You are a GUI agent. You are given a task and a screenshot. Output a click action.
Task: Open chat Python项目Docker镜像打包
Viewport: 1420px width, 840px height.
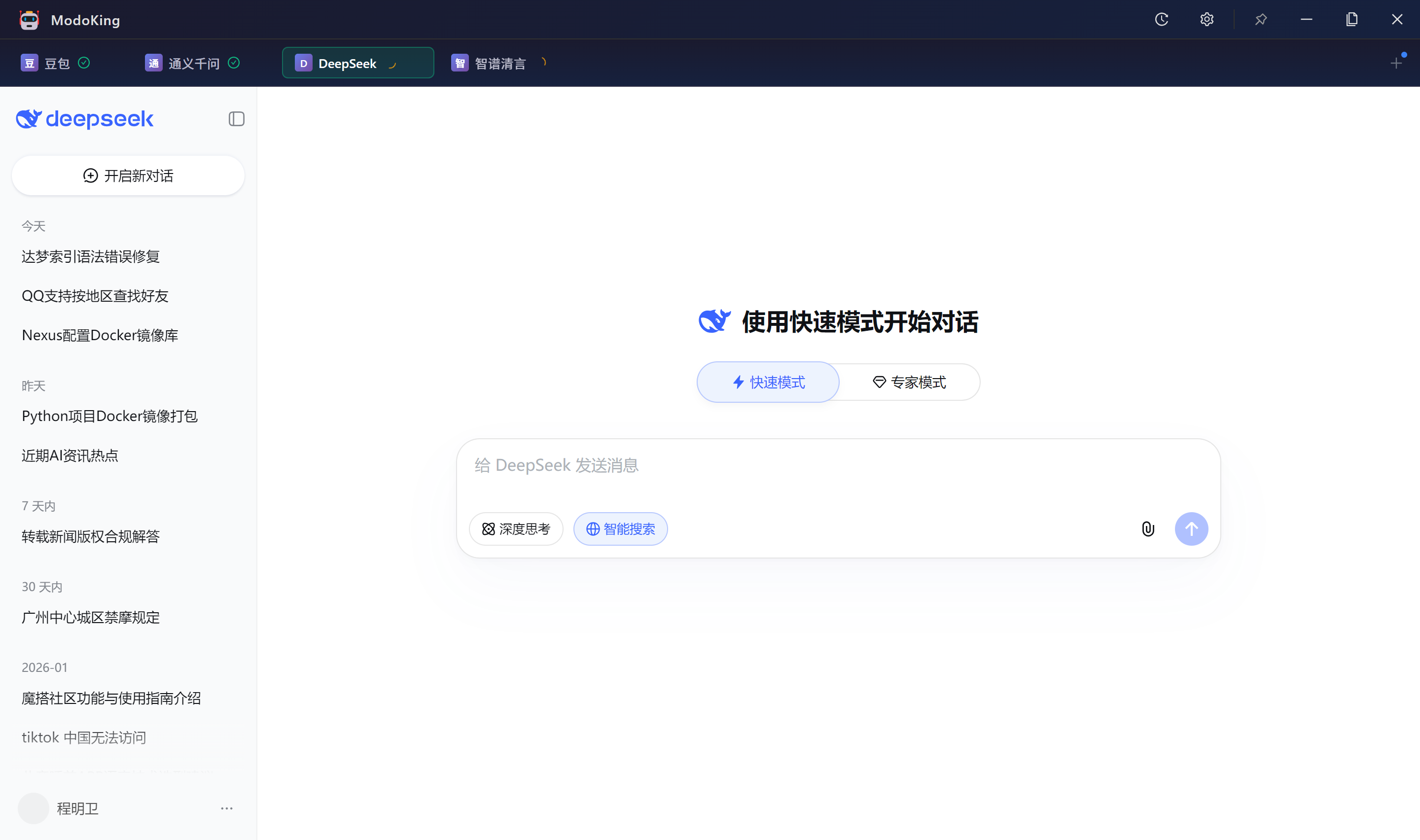pyautogui.click(x=129, y=416)
